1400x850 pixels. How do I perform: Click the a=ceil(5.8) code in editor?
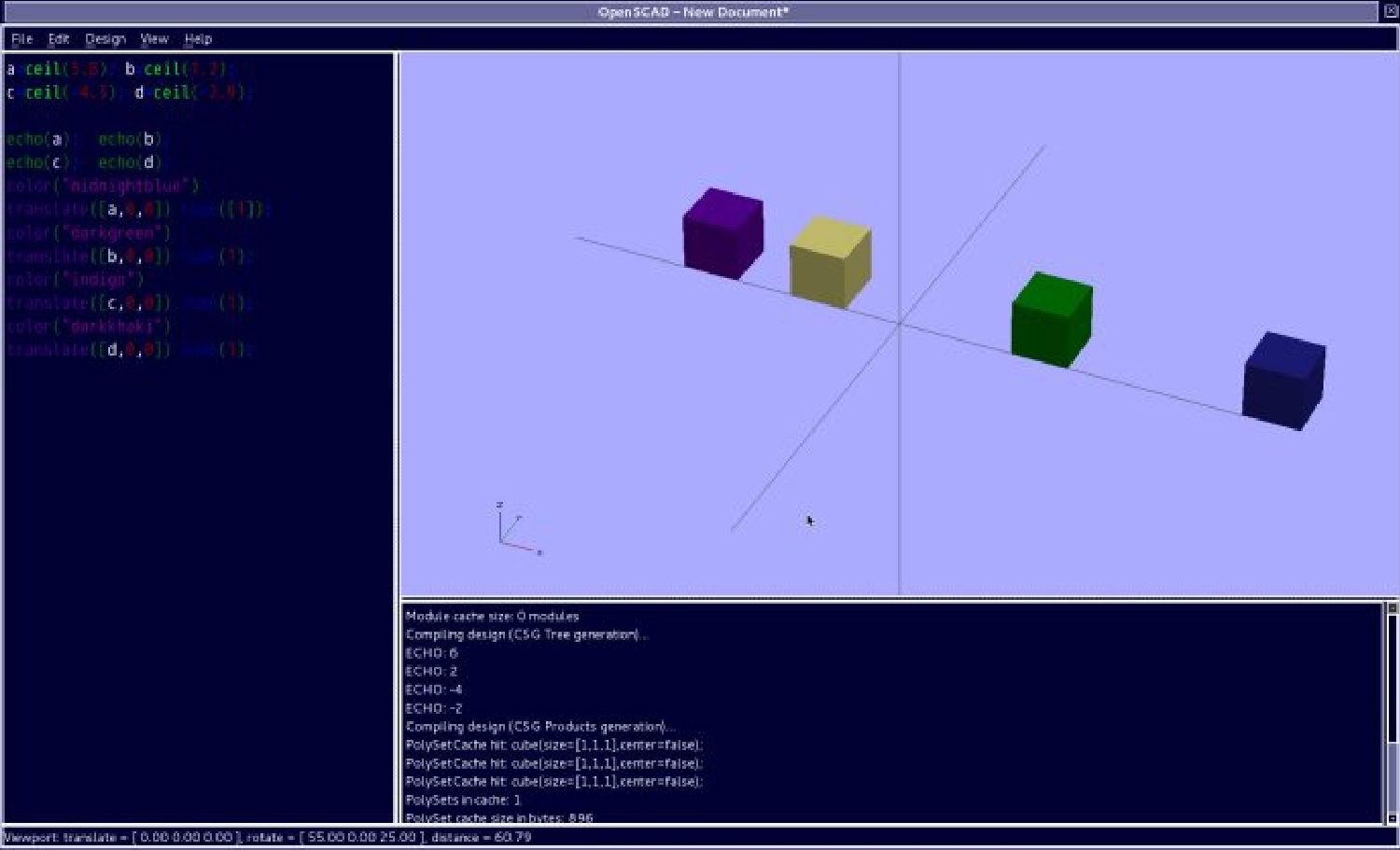(56, 69)
